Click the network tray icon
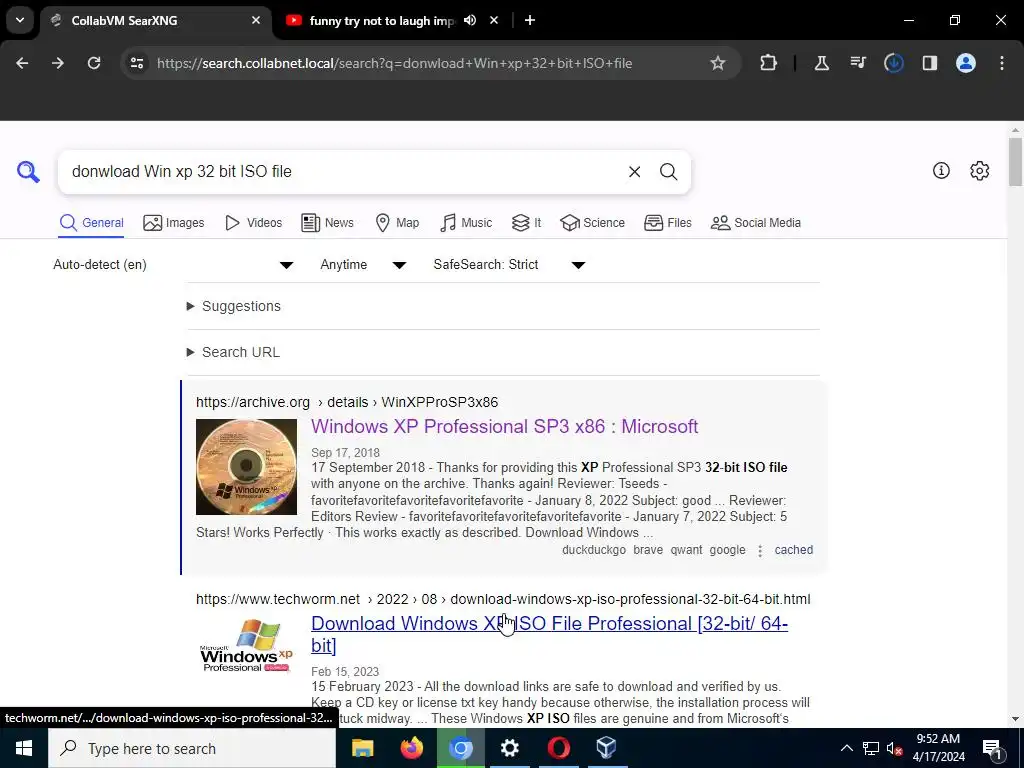The image size is (1024, 768). point(871,748)
